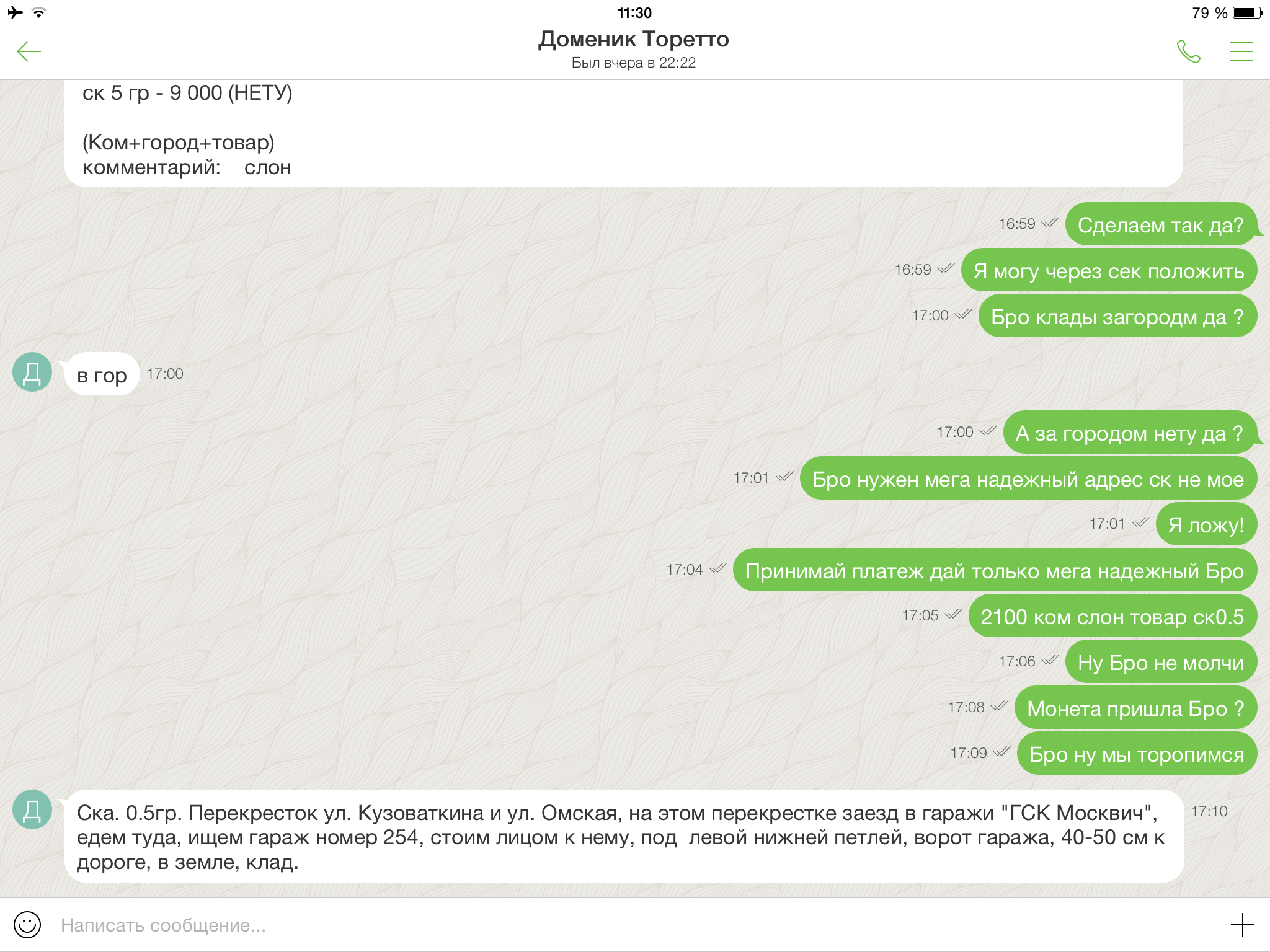
Task: Tap the plus attachment icon
Action: click(1242, 925)
